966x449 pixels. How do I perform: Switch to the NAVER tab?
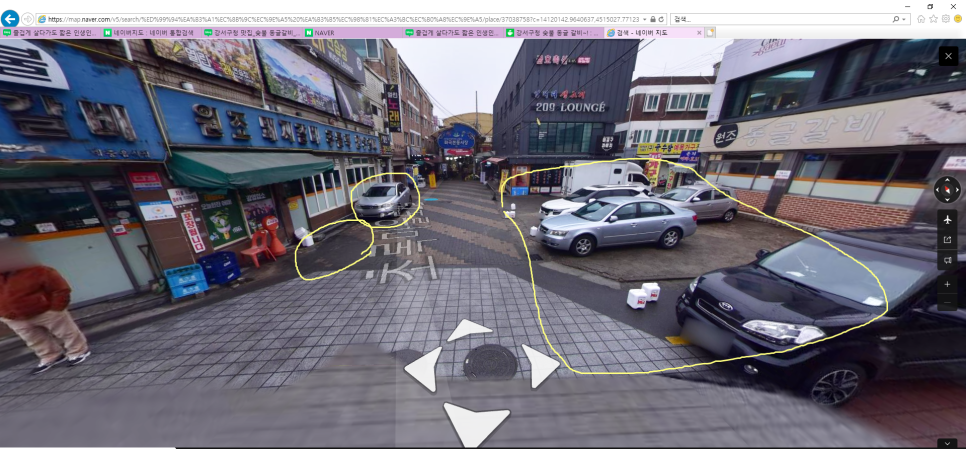[x=352, y=33]
